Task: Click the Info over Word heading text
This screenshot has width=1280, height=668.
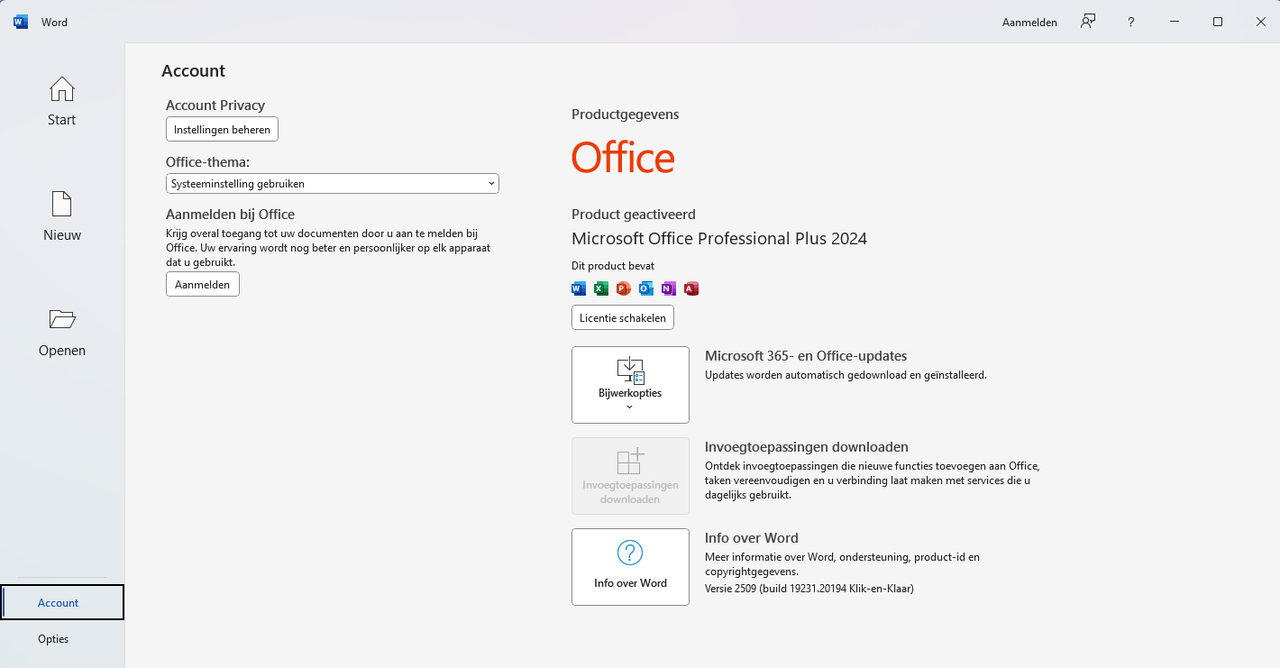Action: [x=751, y=538]
